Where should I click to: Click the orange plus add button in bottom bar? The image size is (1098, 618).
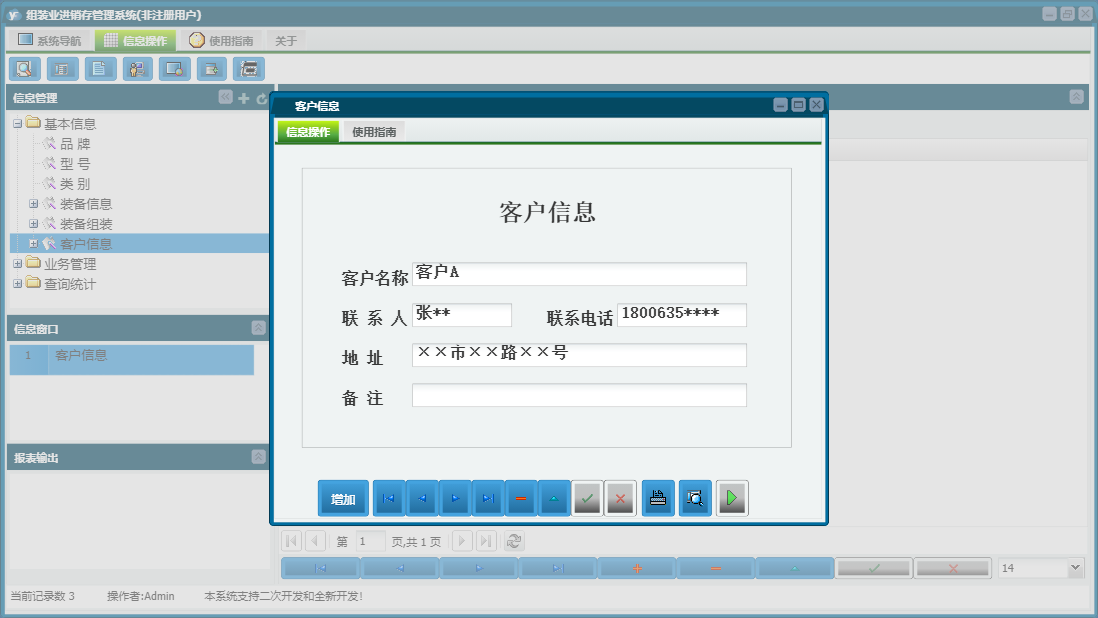637,568
